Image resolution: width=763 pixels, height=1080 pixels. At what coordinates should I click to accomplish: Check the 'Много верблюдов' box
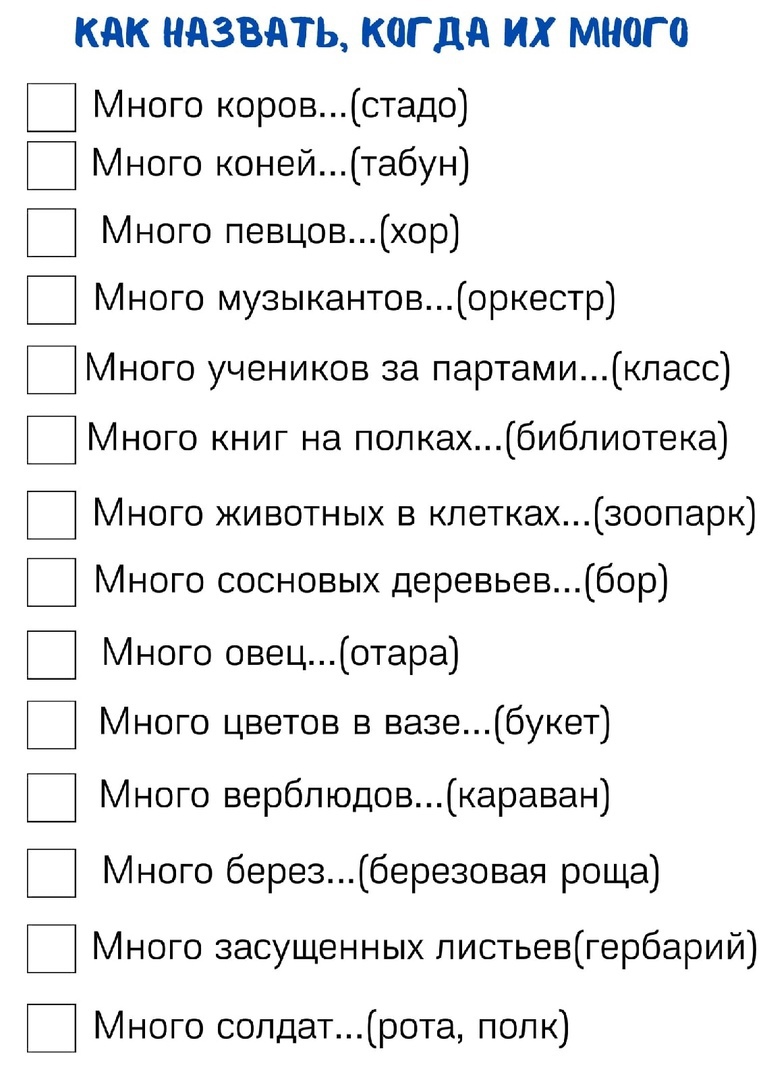tap(52, 798)
